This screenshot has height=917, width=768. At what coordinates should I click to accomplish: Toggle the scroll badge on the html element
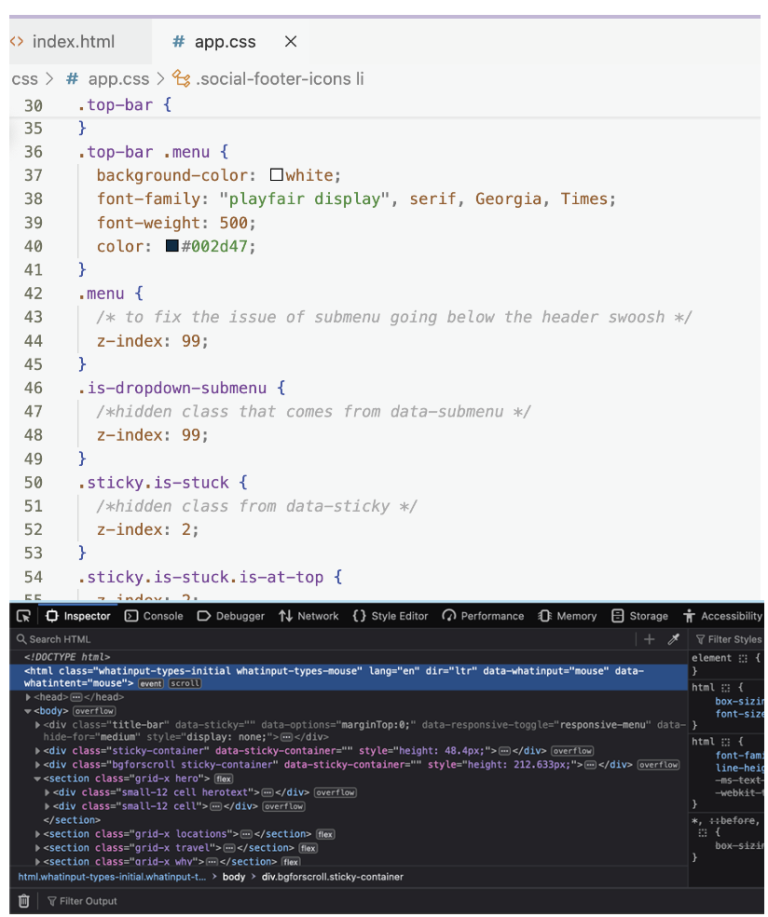tap(185, 684)
